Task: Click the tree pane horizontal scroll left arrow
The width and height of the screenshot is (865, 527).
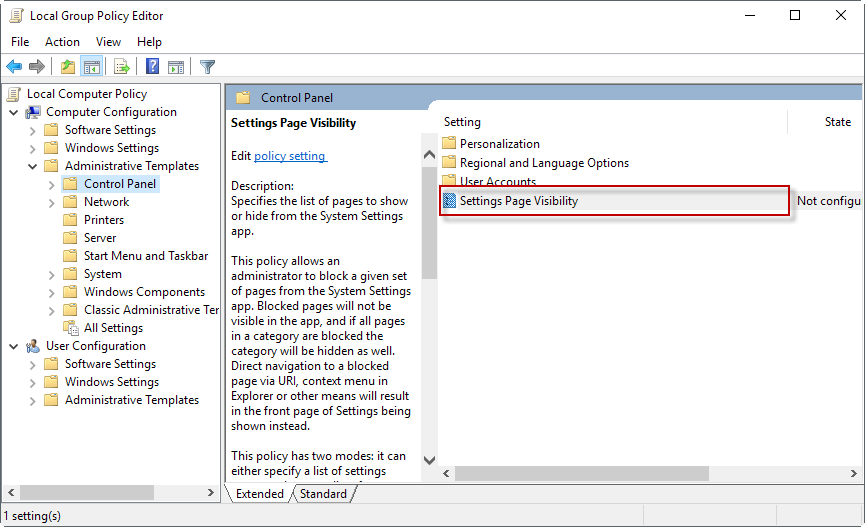Action: click(11, 492)
